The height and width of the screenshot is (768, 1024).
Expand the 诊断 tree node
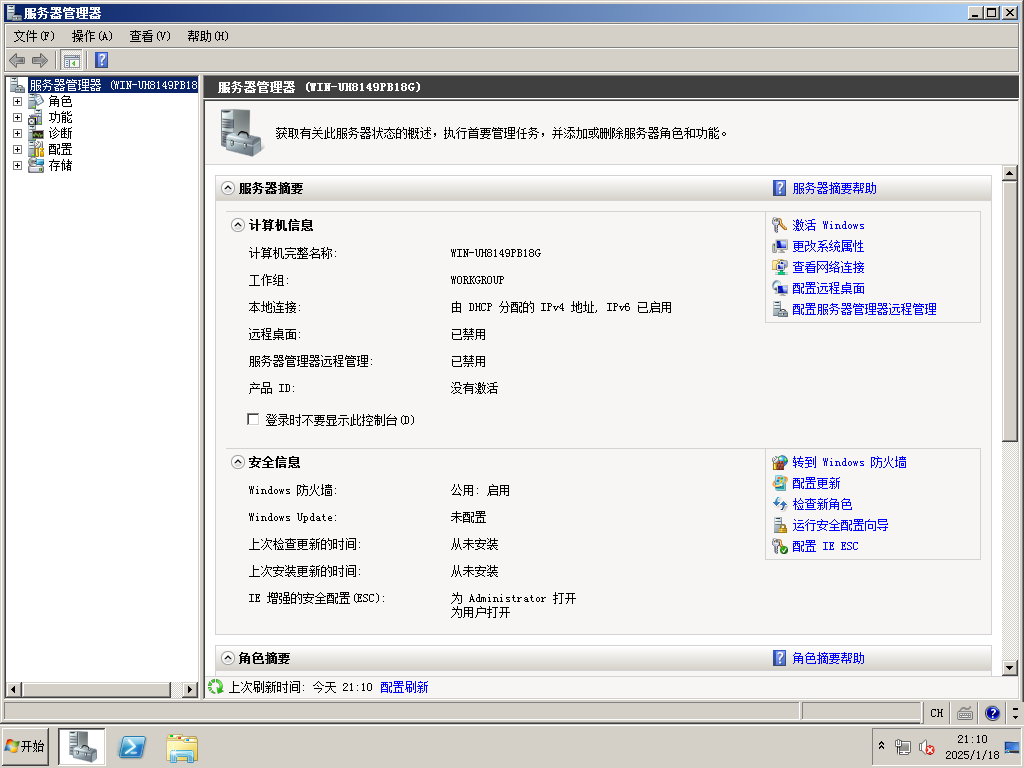(x=18, y=133)
